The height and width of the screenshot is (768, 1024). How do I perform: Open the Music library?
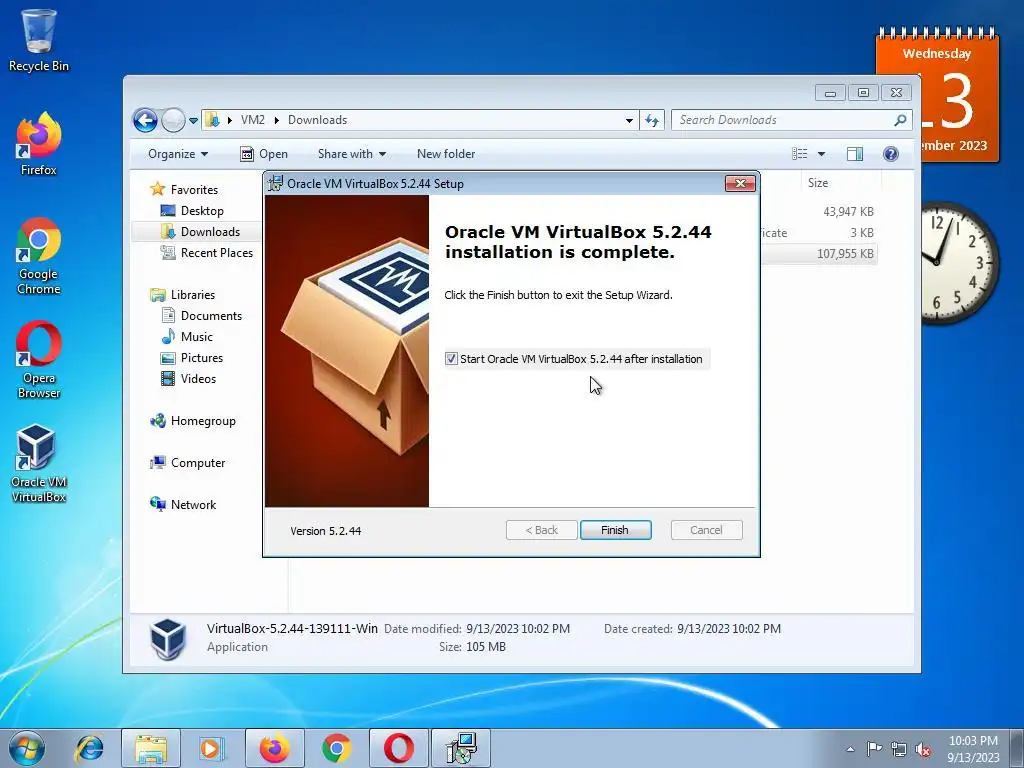point(187,337)
